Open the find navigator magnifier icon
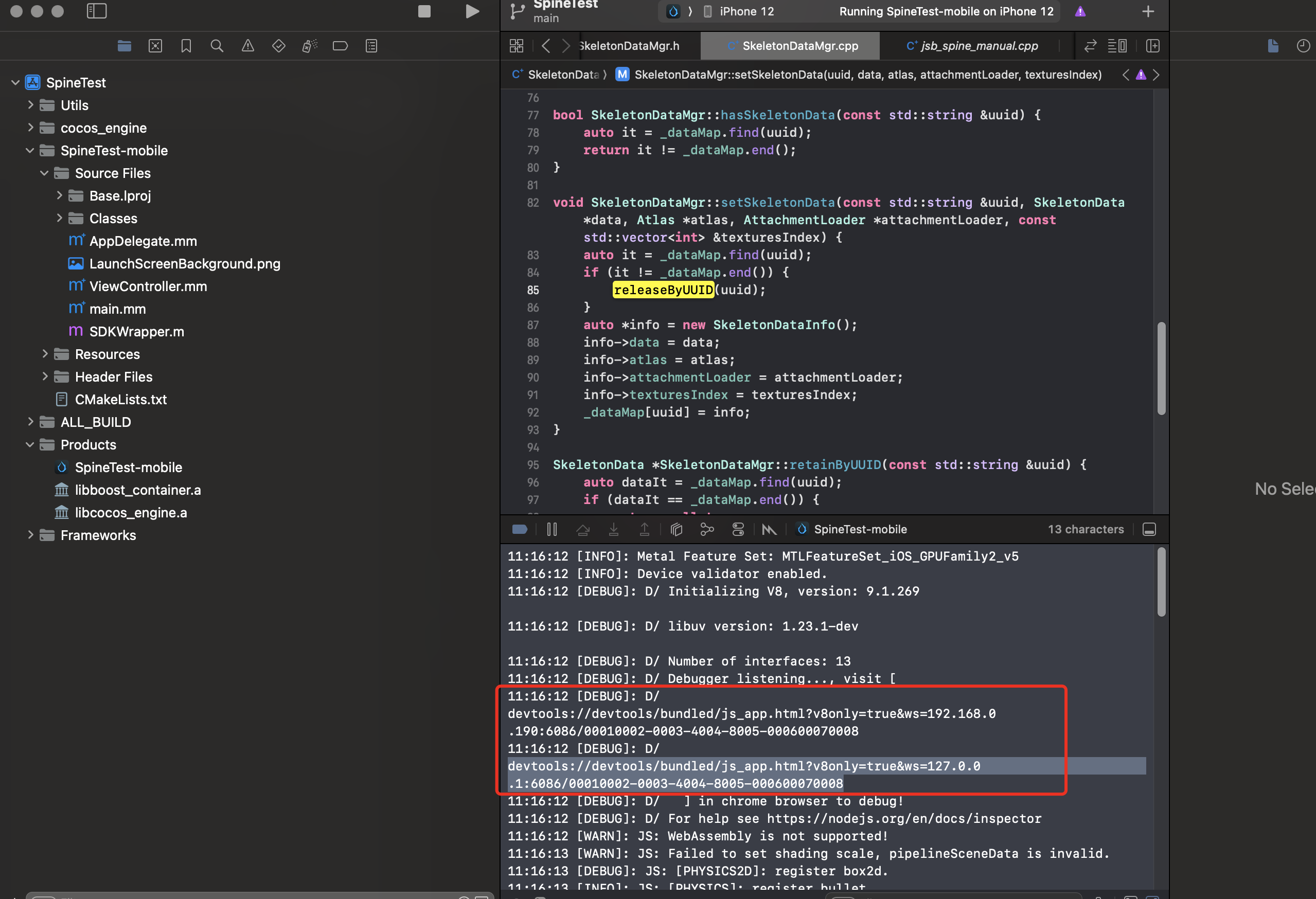Viewport: 1316px width, 899px height. click(x=217, y=46)
